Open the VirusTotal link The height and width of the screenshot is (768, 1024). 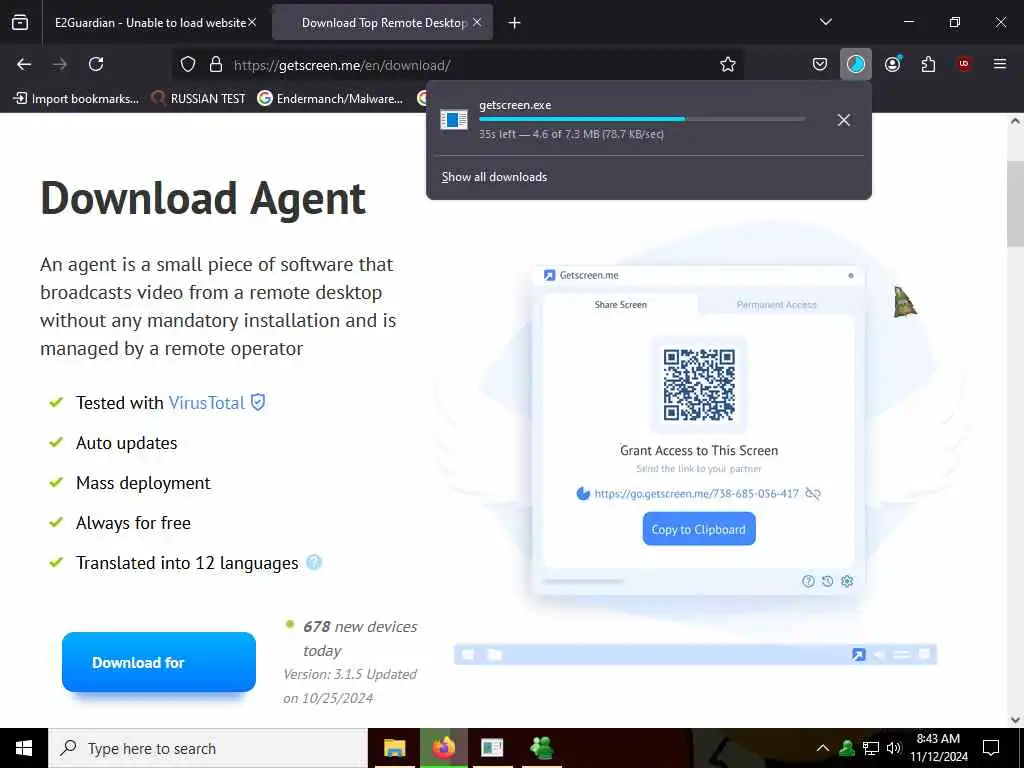(206, 403)
